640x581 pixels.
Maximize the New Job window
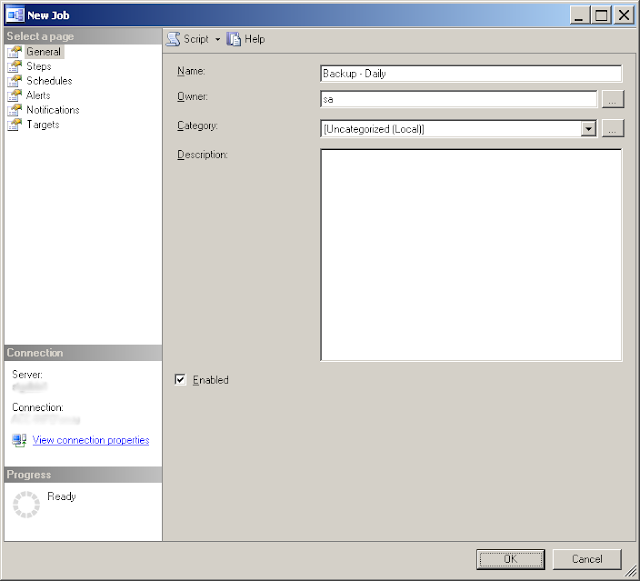coord(601,16)
